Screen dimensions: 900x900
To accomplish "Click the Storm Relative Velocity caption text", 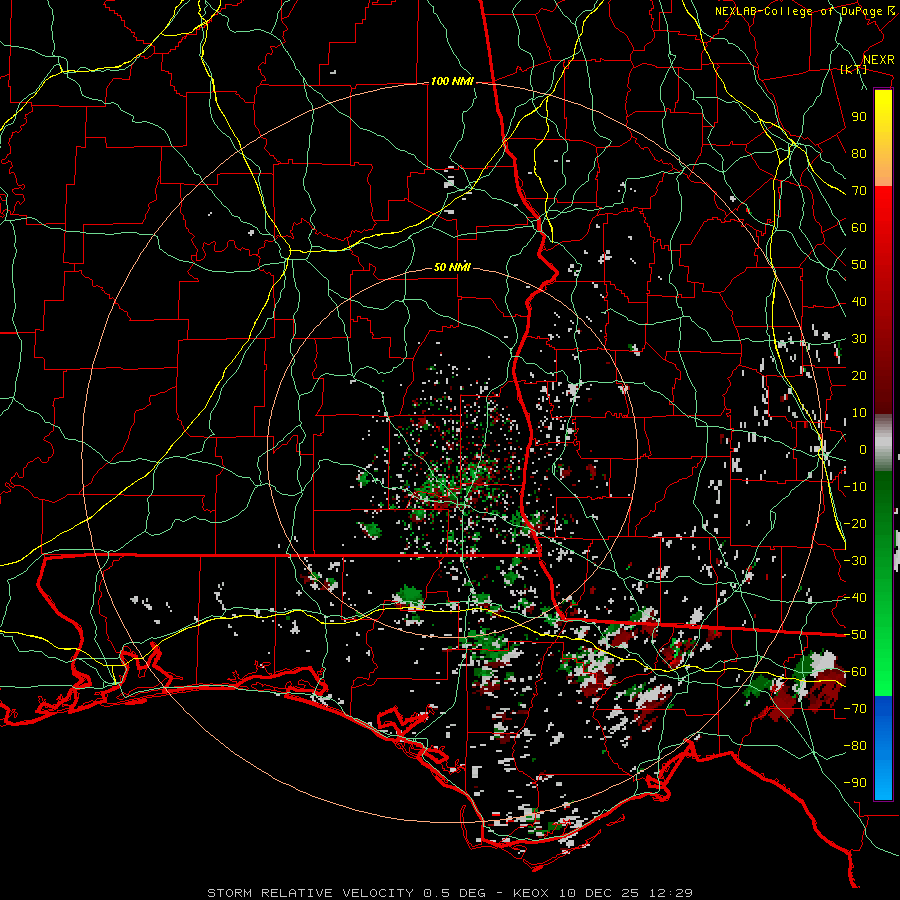I will point(450,893).
